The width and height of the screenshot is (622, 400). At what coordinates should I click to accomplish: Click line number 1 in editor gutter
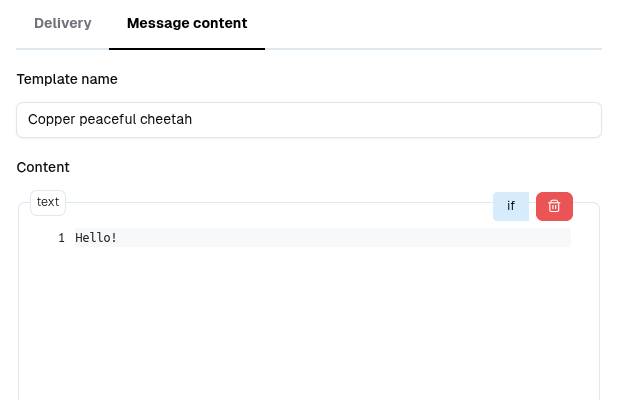(x=61, y=238)
